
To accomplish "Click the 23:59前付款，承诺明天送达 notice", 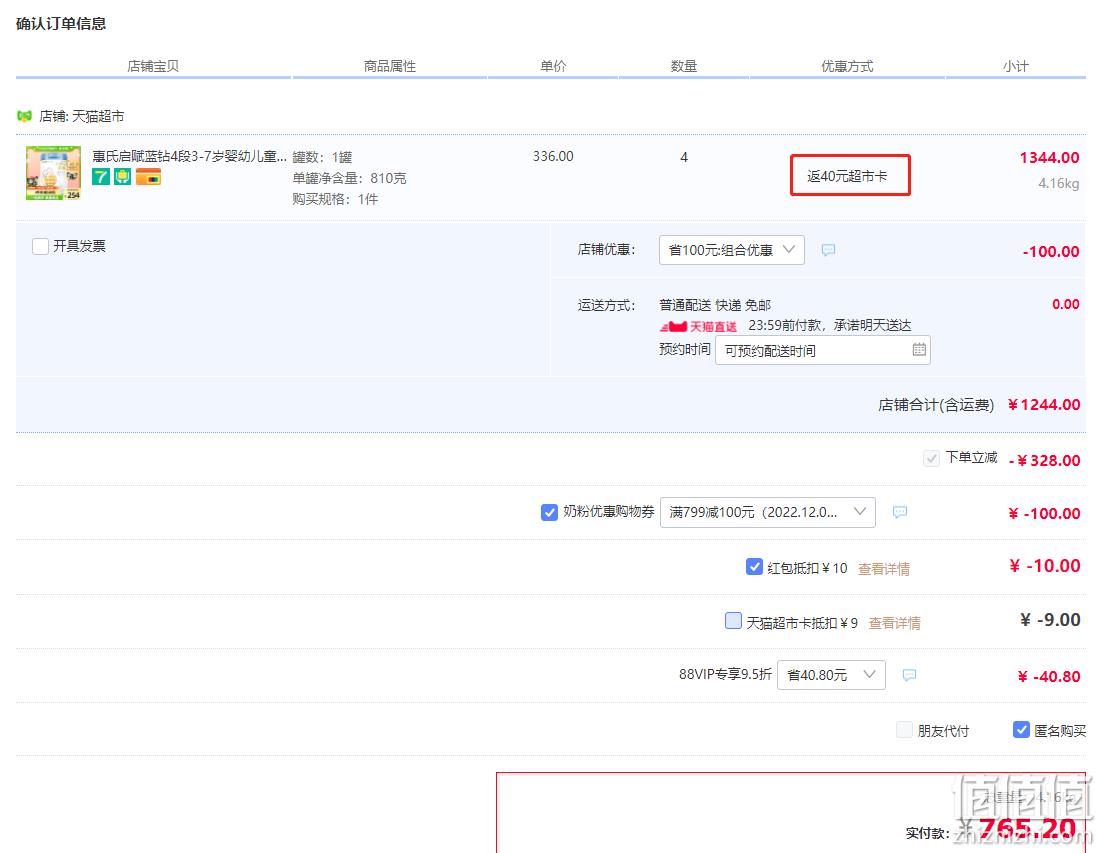I will click(829, 325).
